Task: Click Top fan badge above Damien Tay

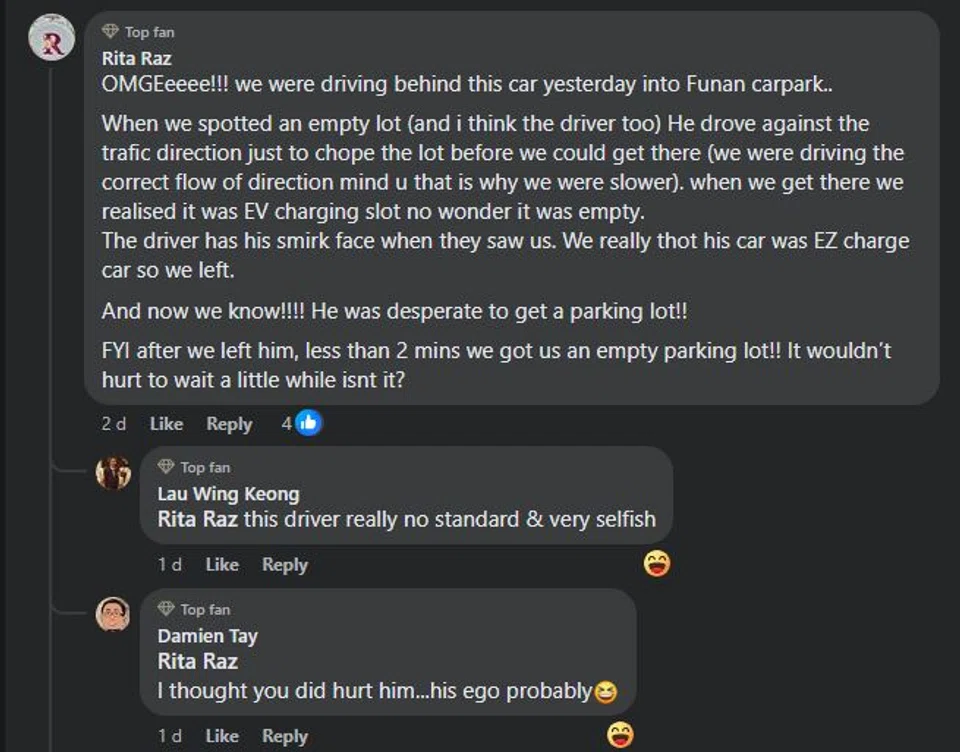Action: tap(194, 609)
